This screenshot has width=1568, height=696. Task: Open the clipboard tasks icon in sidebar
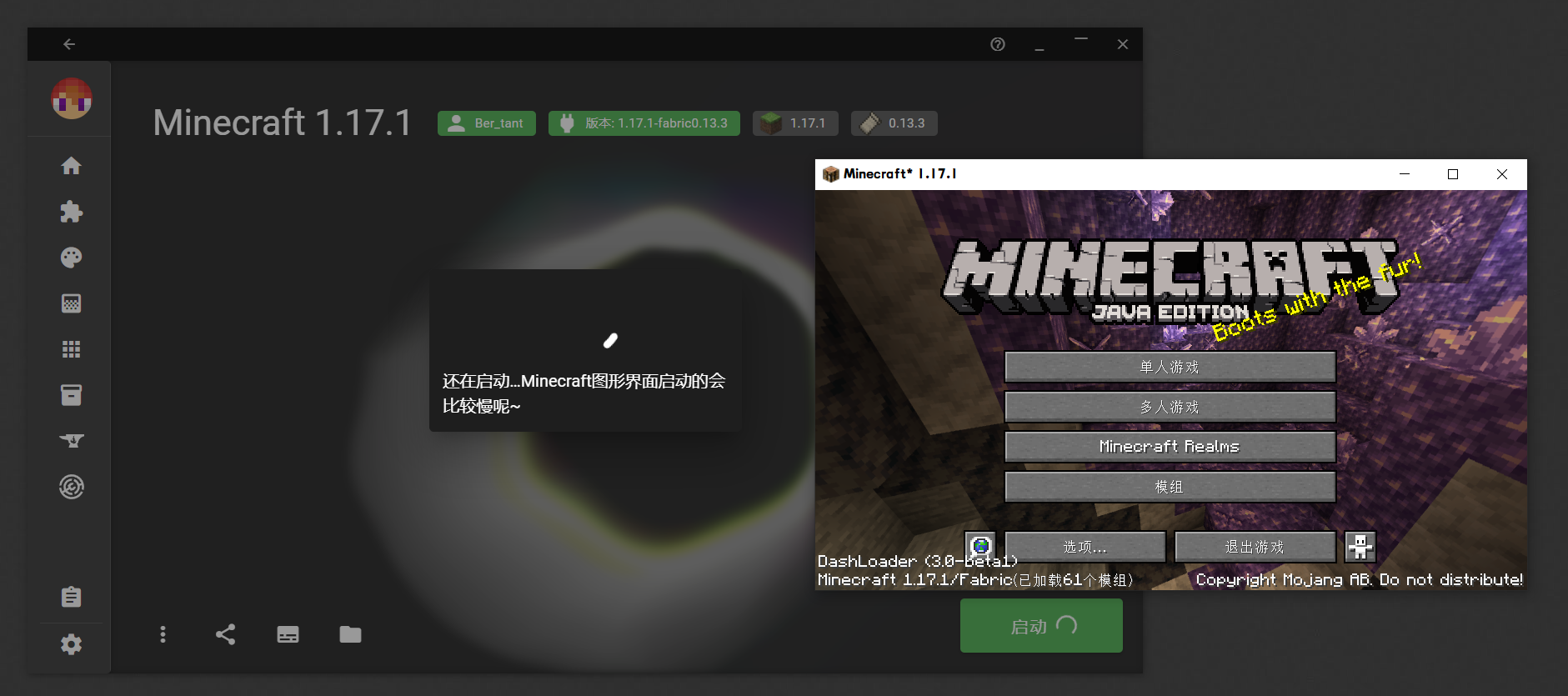coord(72,597)
